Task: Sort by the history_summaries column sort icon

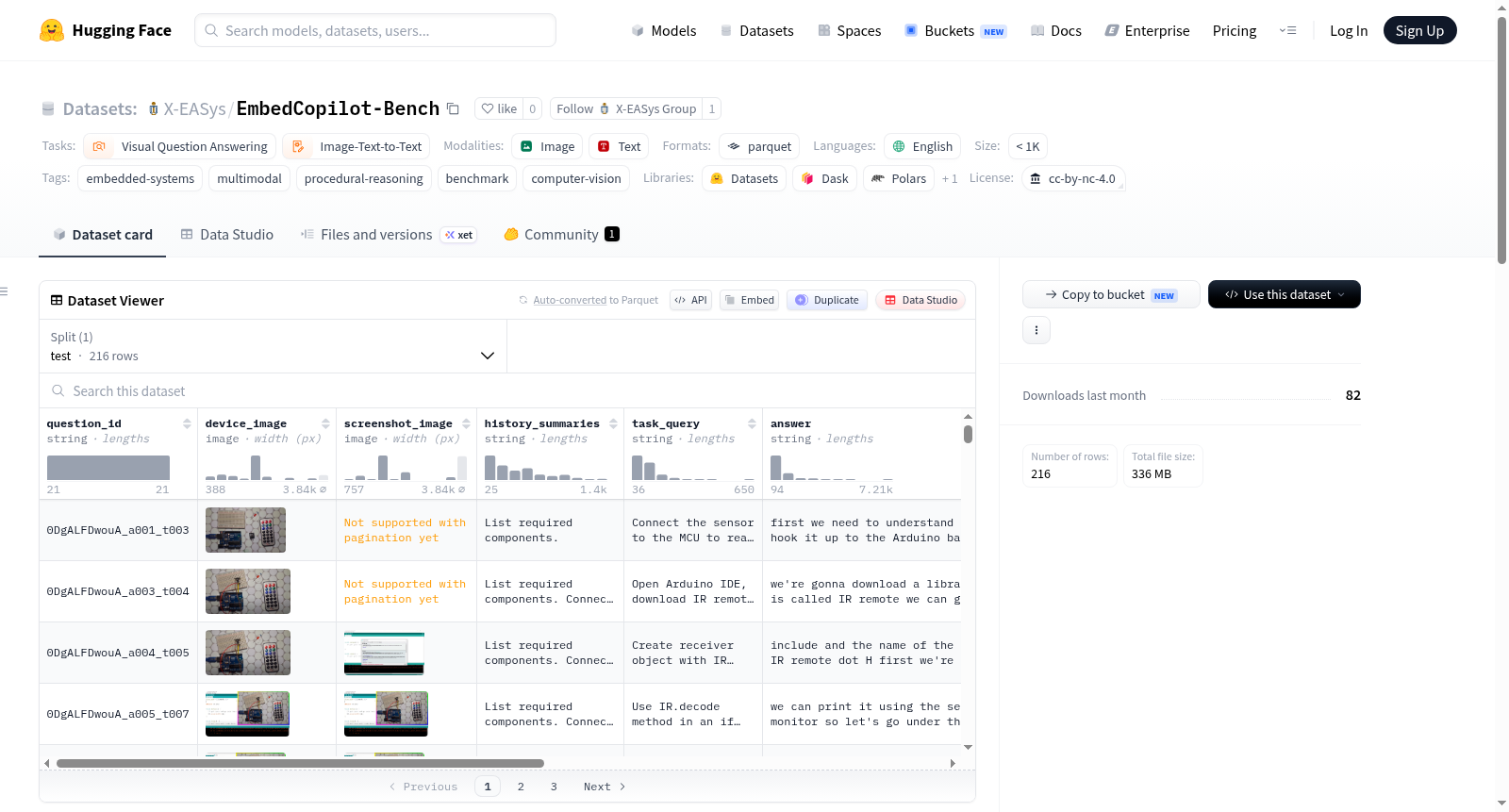Action: point(613,423)
